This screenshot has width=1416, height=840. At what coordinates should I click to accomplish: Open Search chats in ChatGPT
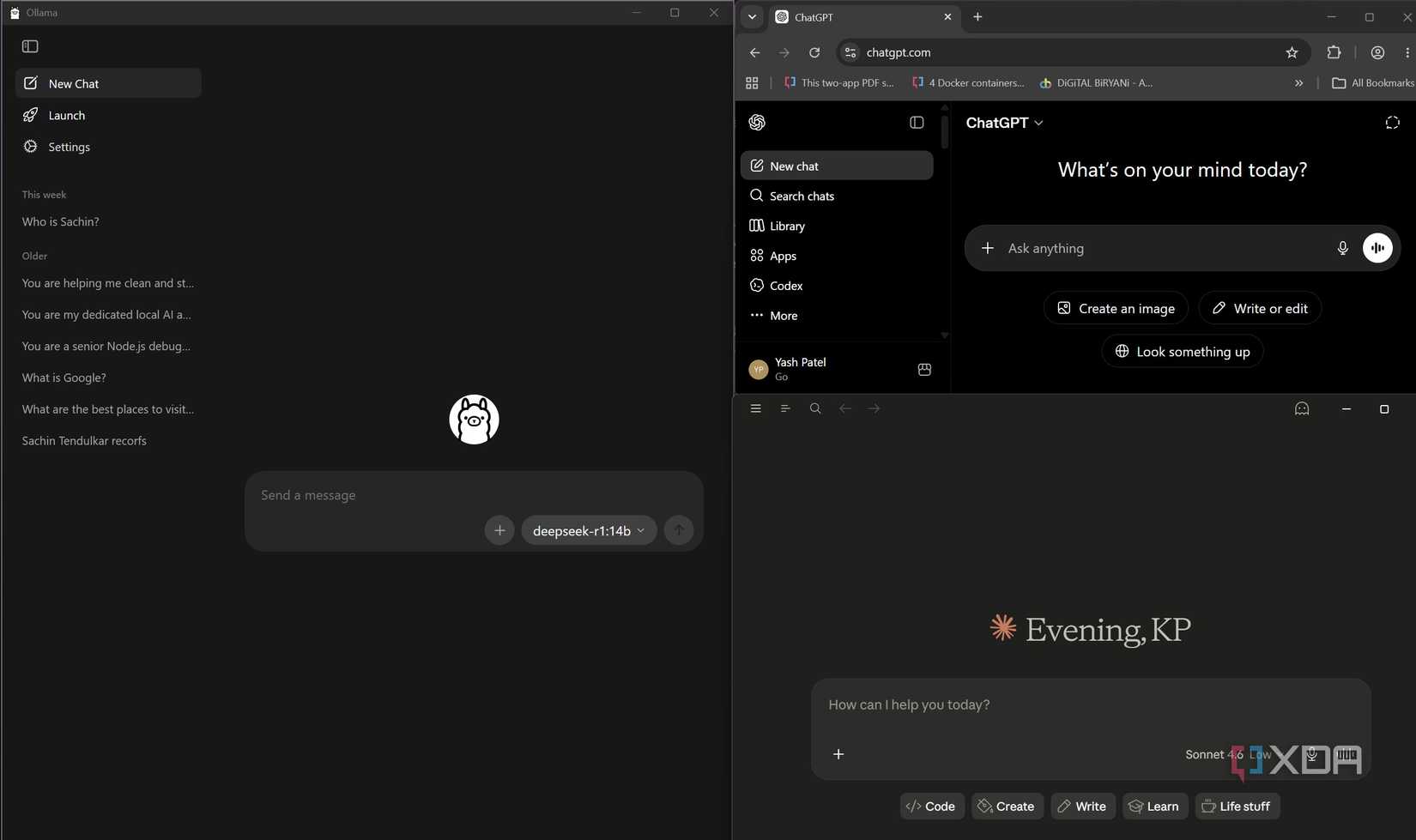837,196
